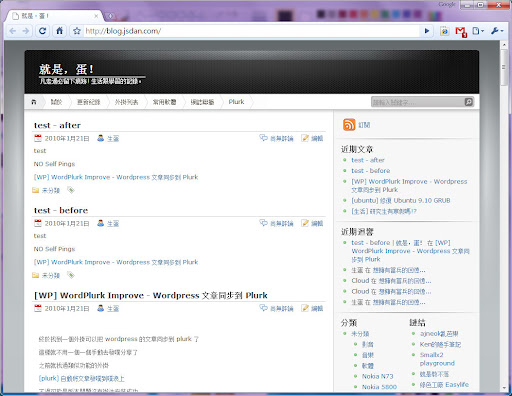512x396 pixels.
Task: Open the '[plurk]' link in WordPlurk post body
Action: point(82,378)
